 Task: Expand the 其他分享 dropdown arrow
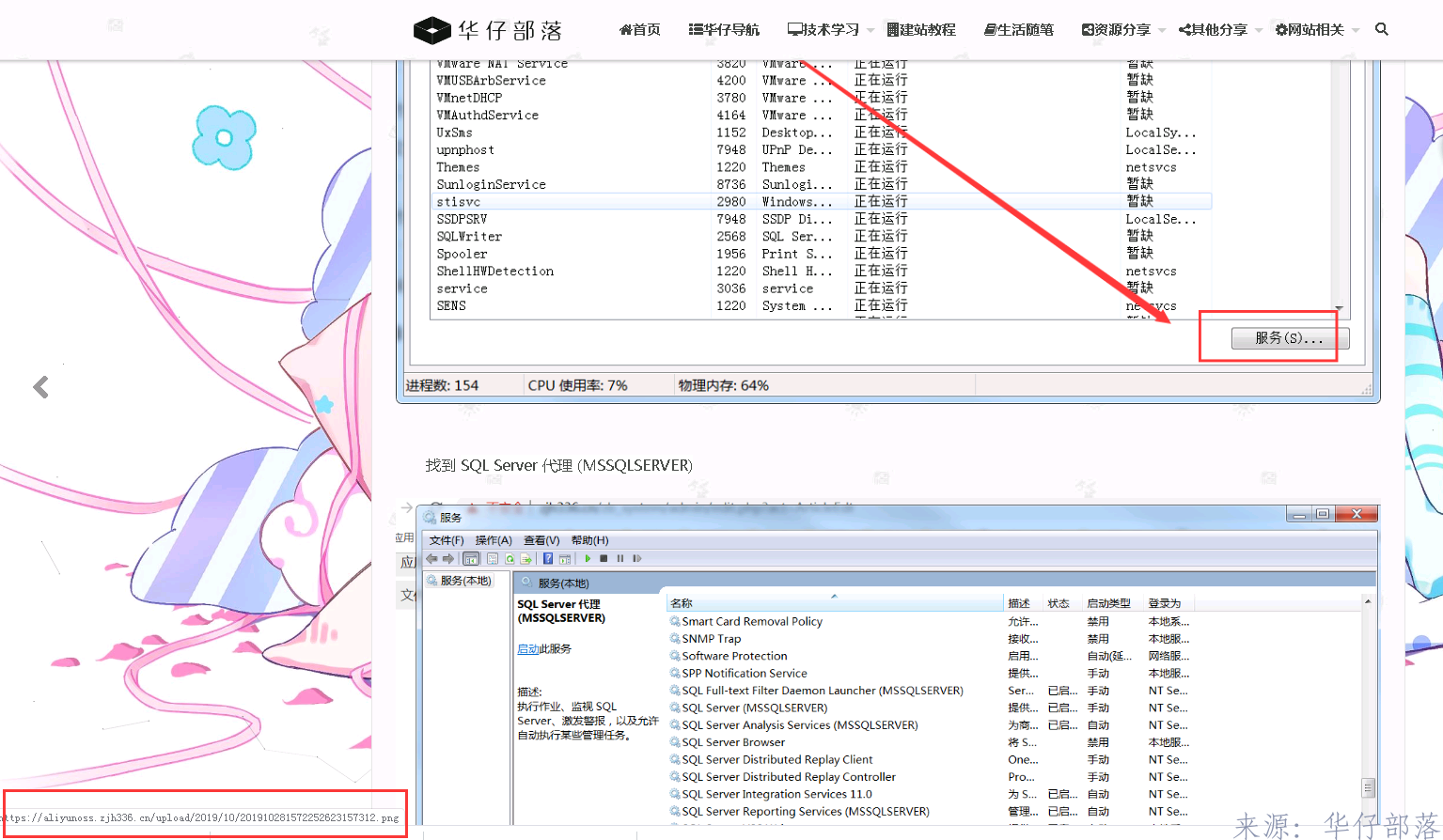1259,30
